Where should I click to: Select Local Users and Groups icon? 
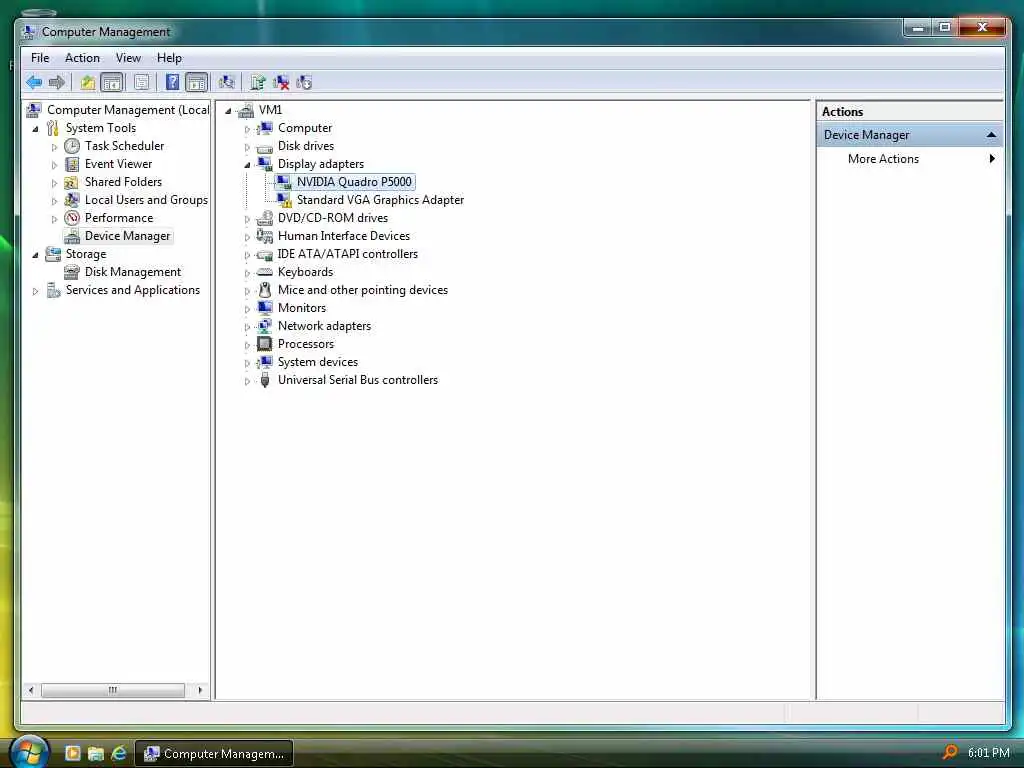[x=72, y=200]
